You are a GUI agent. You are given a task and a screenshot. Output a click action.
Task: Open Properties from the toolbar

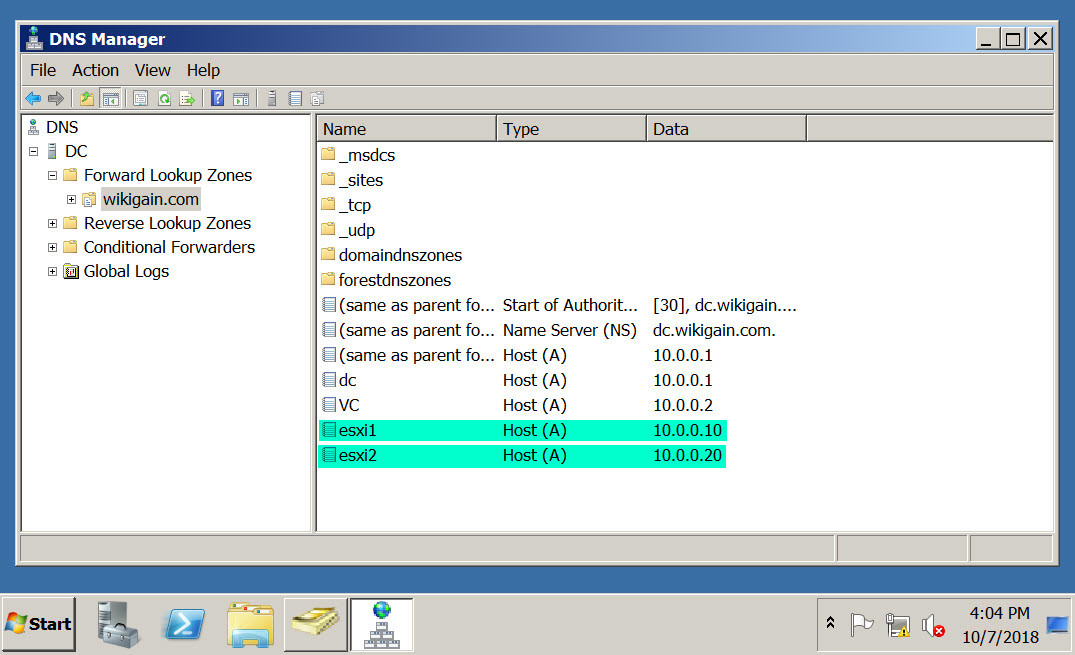click(141, 99)
